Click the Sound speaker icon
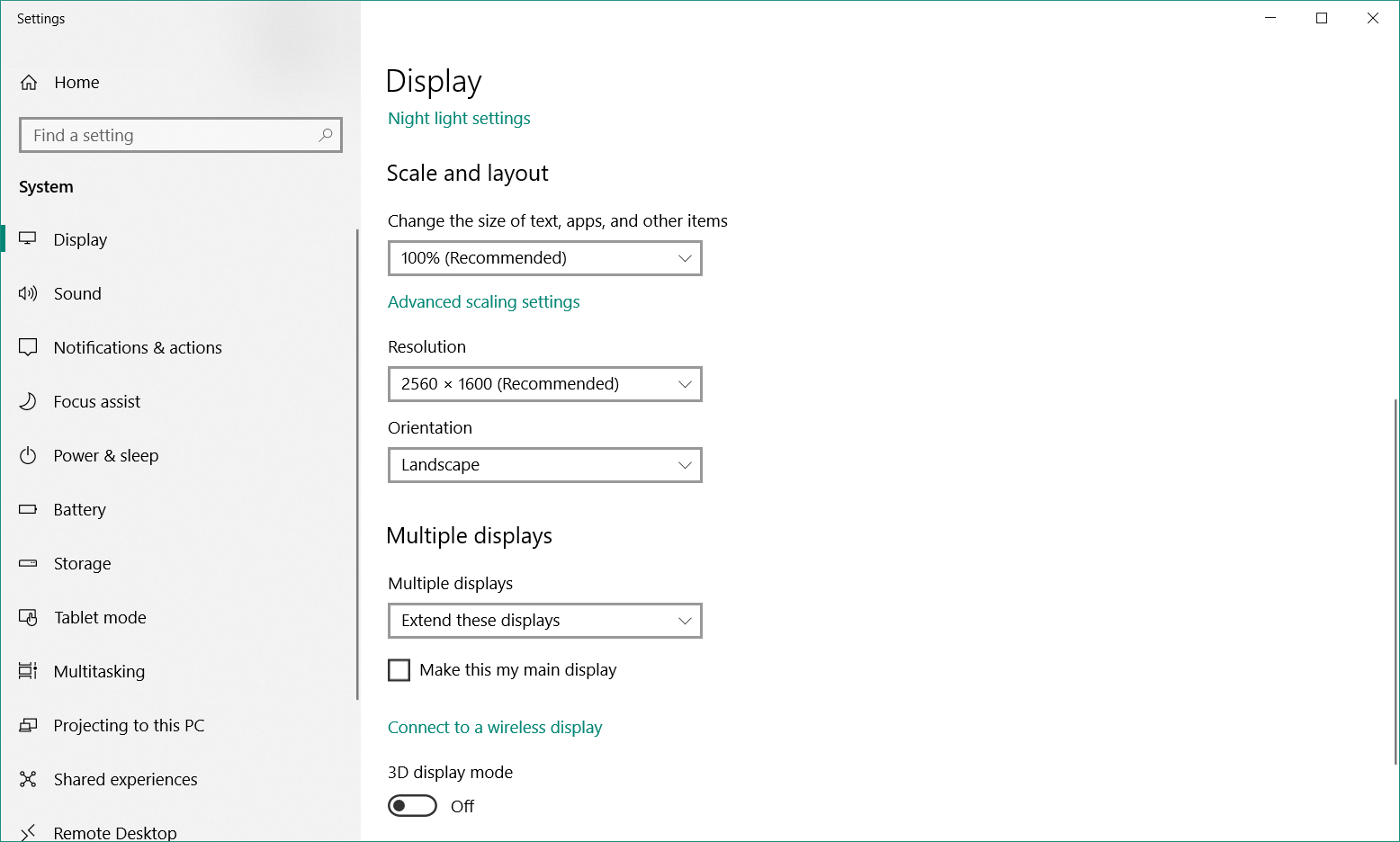Image resolution: width=1400 pixels, height=842 pixels. pyautogui.click(x=28, y=293)
